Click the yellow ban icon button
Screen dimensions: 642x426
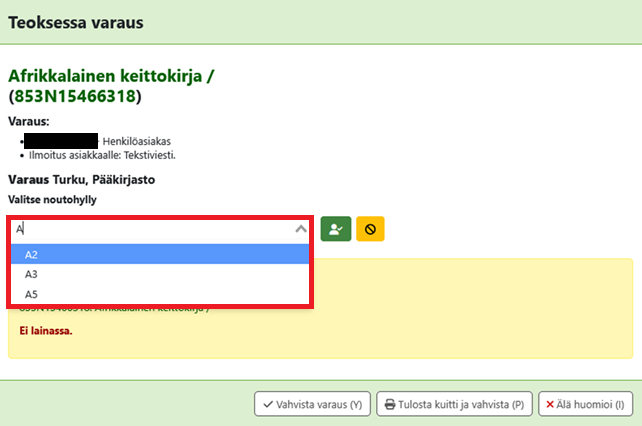369,229
